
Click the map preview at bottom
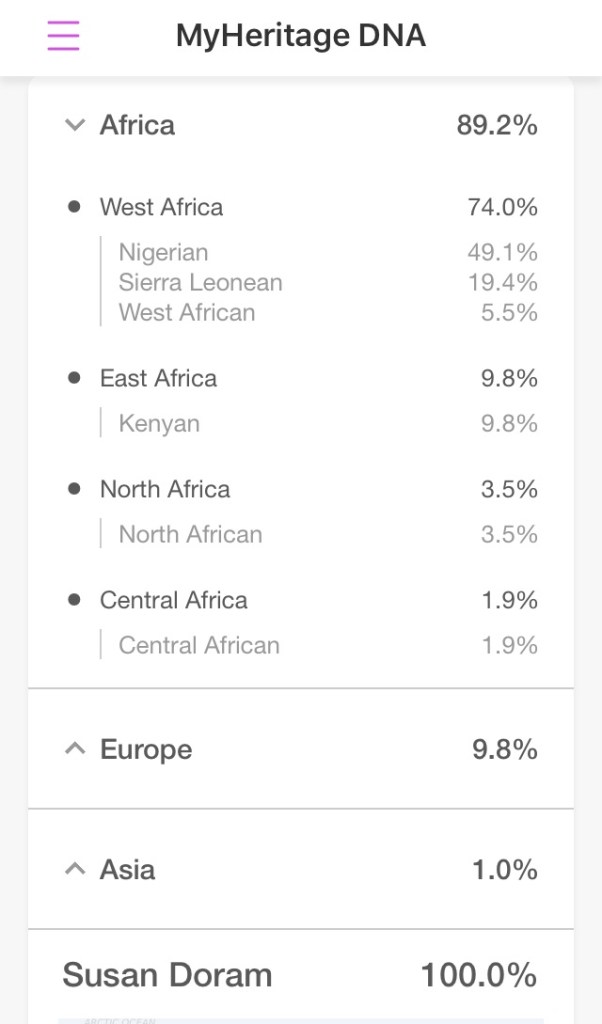point(300,1019)
